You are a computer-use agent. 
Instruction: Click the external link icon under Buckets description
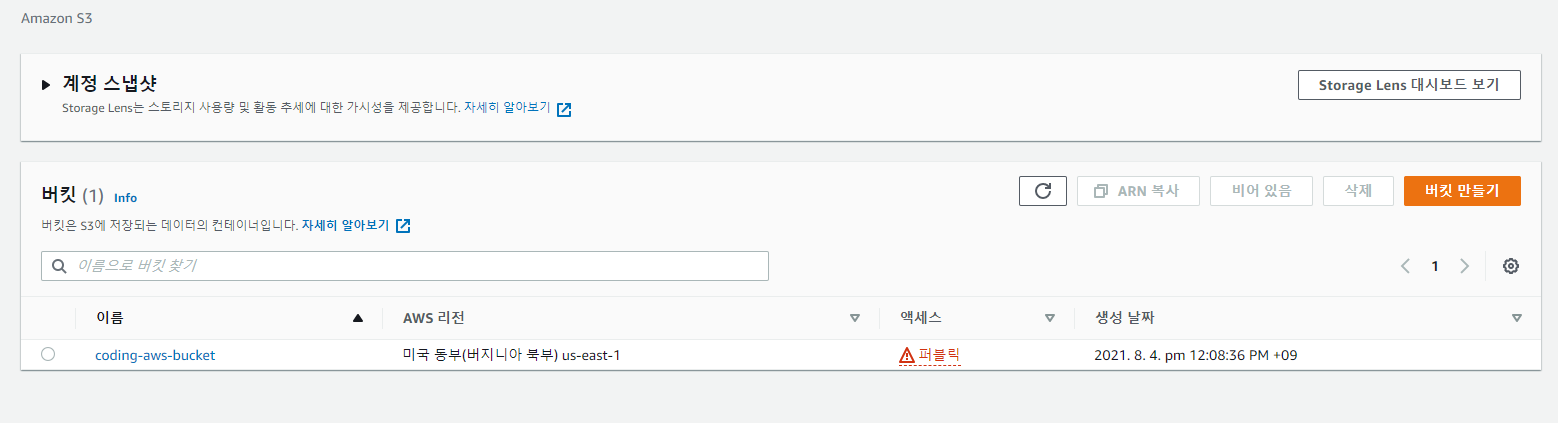coord(403,225)
